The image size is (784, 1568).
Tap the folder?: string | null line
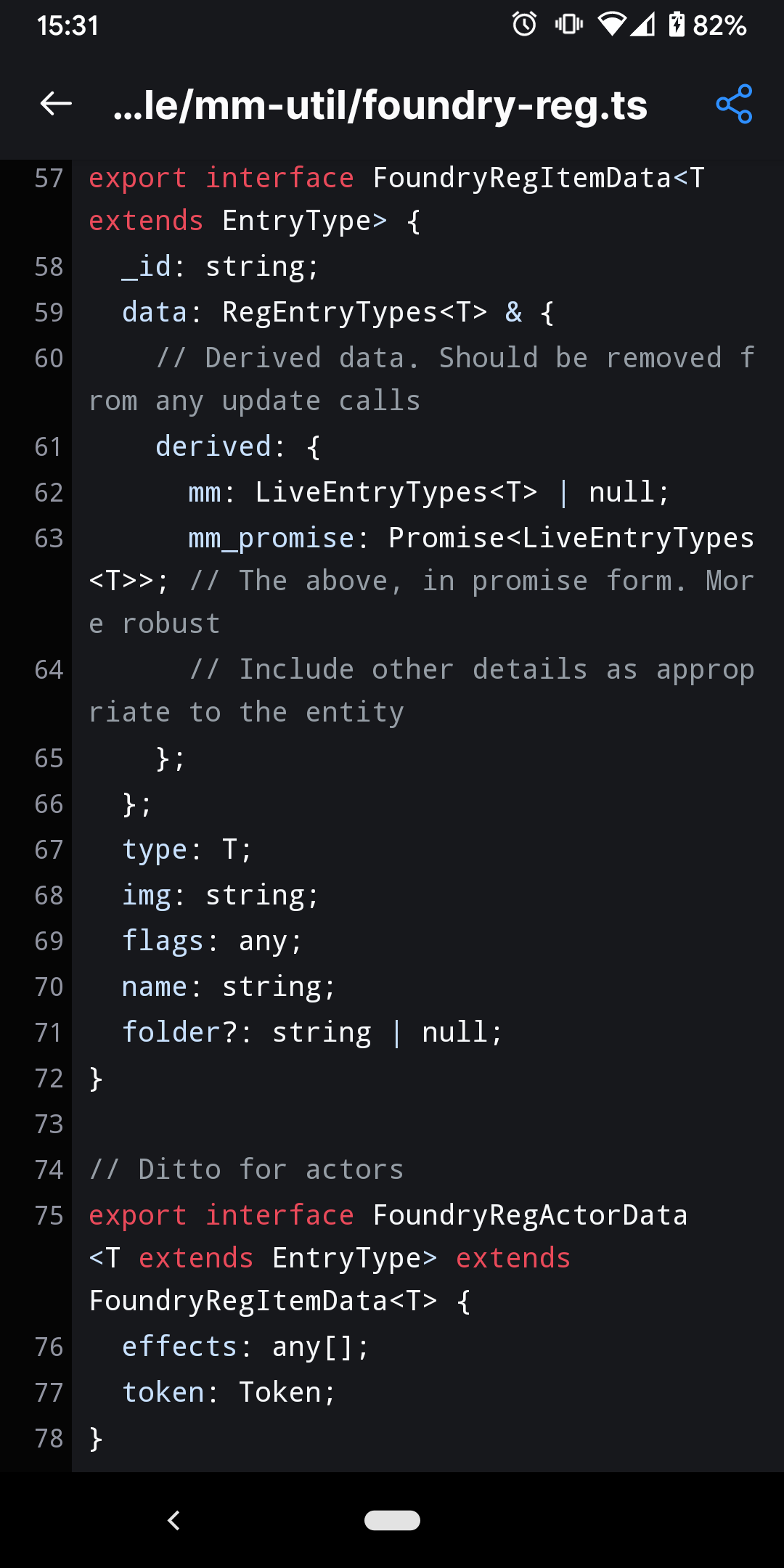click(x=312, y=1033)
